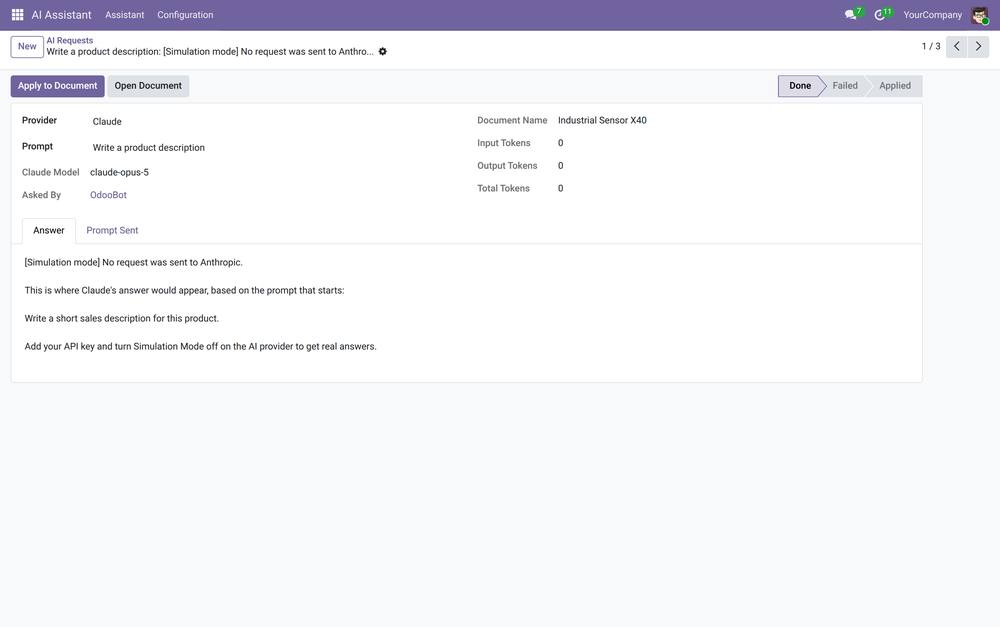
Task: Go to the previous record arrow
Action: click(957, 47)
